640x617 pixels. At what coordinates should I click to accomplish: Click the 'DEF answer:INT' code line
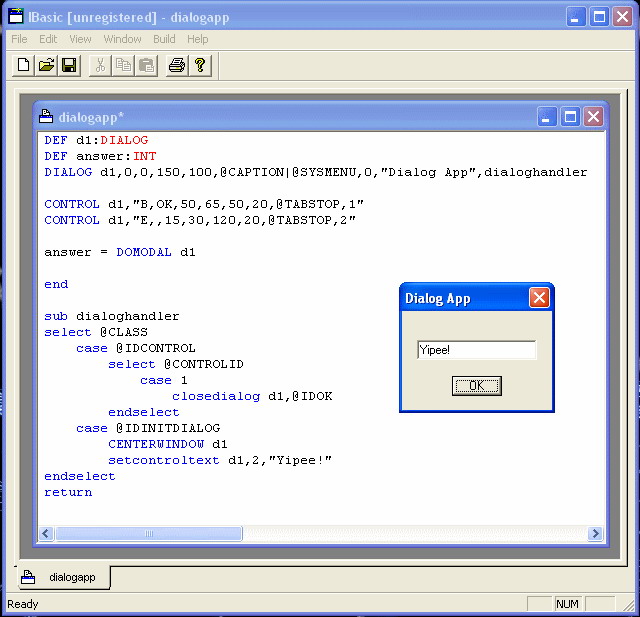[100, 156]
